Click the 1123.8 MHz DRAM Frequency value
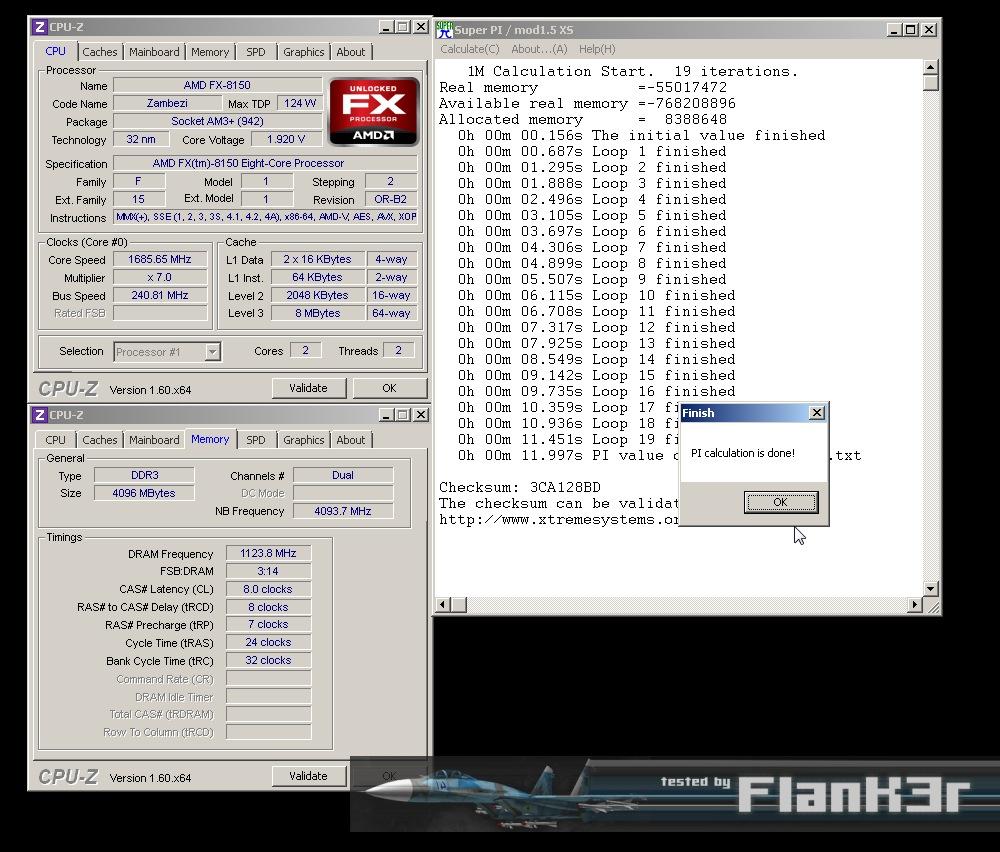The height and width of the screenshot is (852, 1000). 268,553
